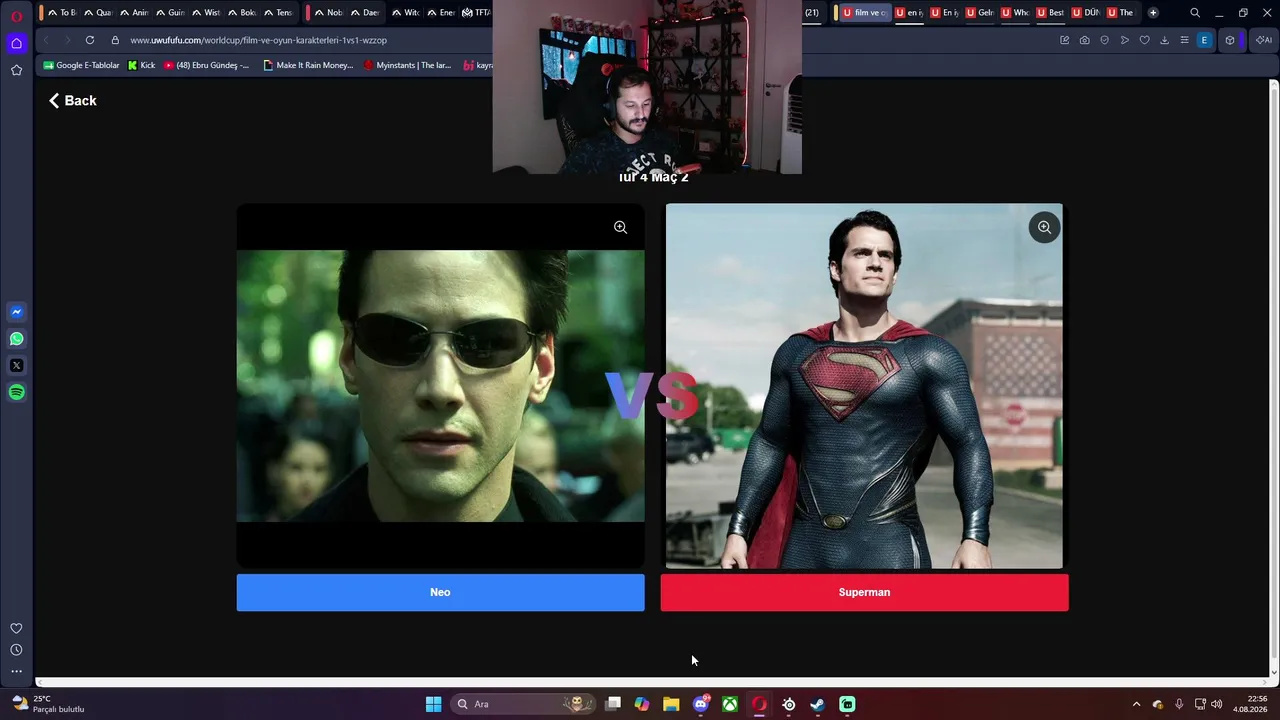Open the Windows Start menu
Screen dimensions: 1280x720
click(433, 704)
